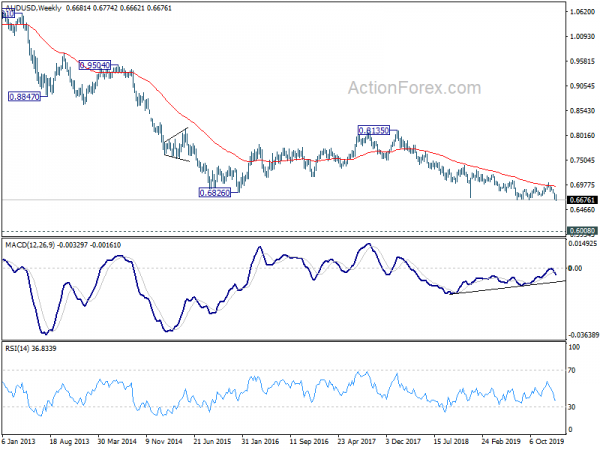Image resolution: width=600 pixels, height=450 pixels.
Task: Click the 6 Jan 2013 date label
Action: 18,441
